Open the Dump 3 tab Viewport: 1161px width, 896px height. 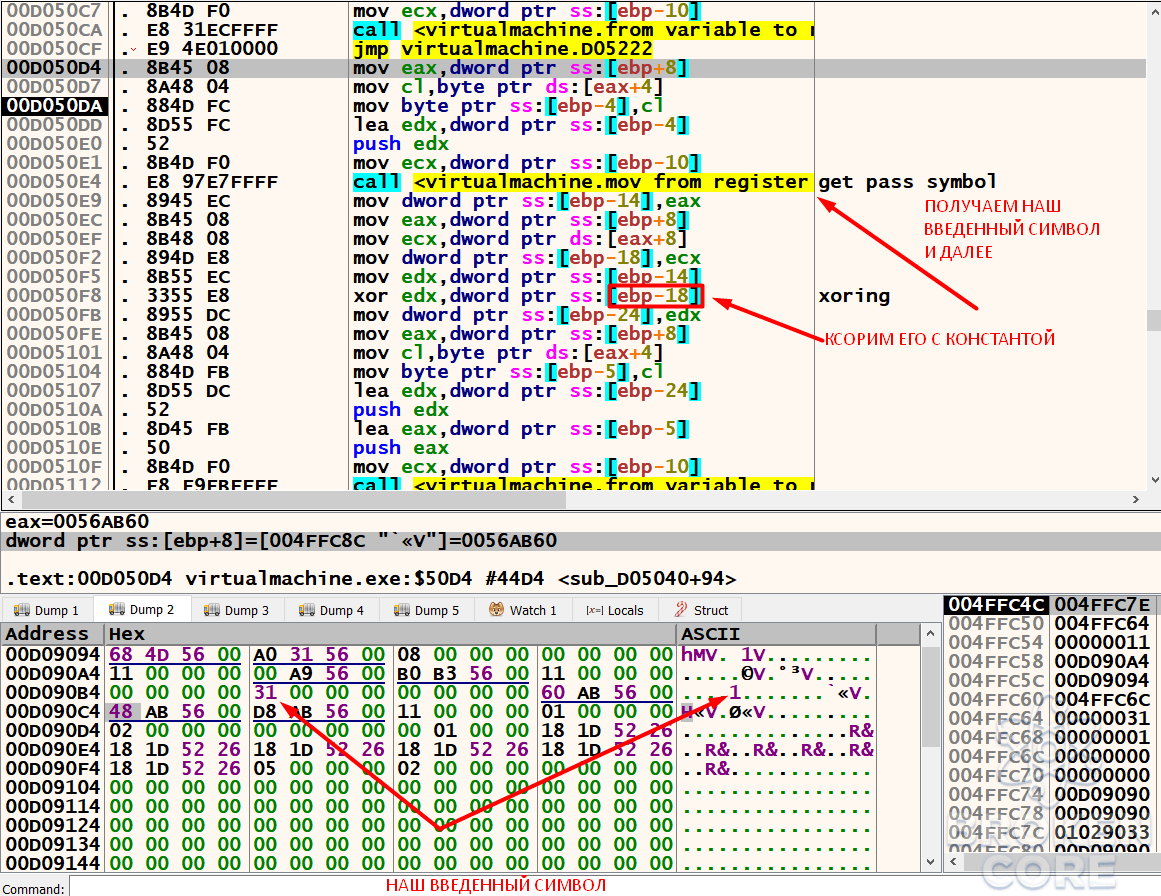click(237, 610)
